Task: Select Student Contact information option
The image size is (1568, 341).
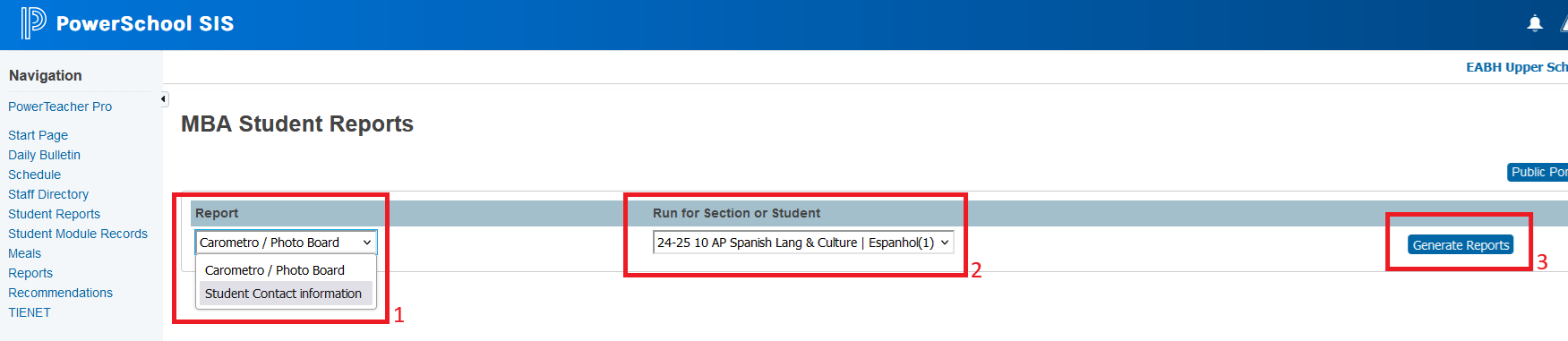Action: [283, 294]
